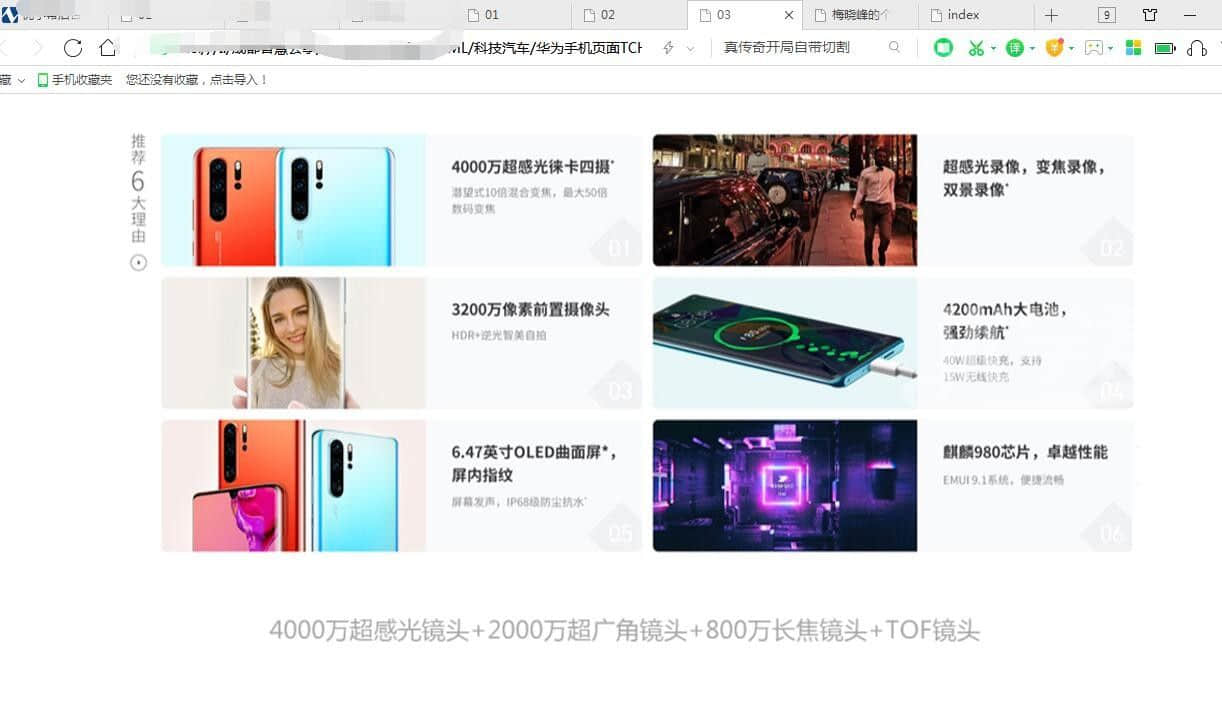Switch to the index tab
1222x704 pixels.
point(963,15)
